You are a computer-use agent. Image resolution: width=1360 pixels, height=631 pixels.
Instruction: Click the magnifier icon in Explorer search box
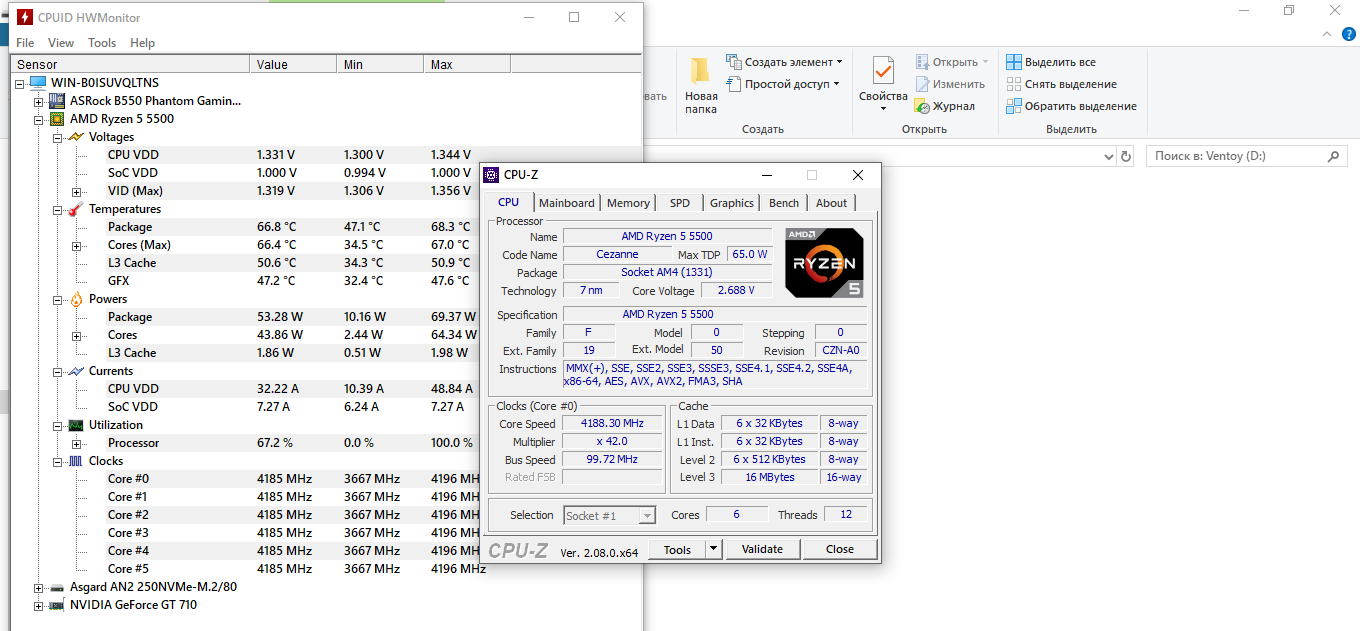[x=1332, y=157]
